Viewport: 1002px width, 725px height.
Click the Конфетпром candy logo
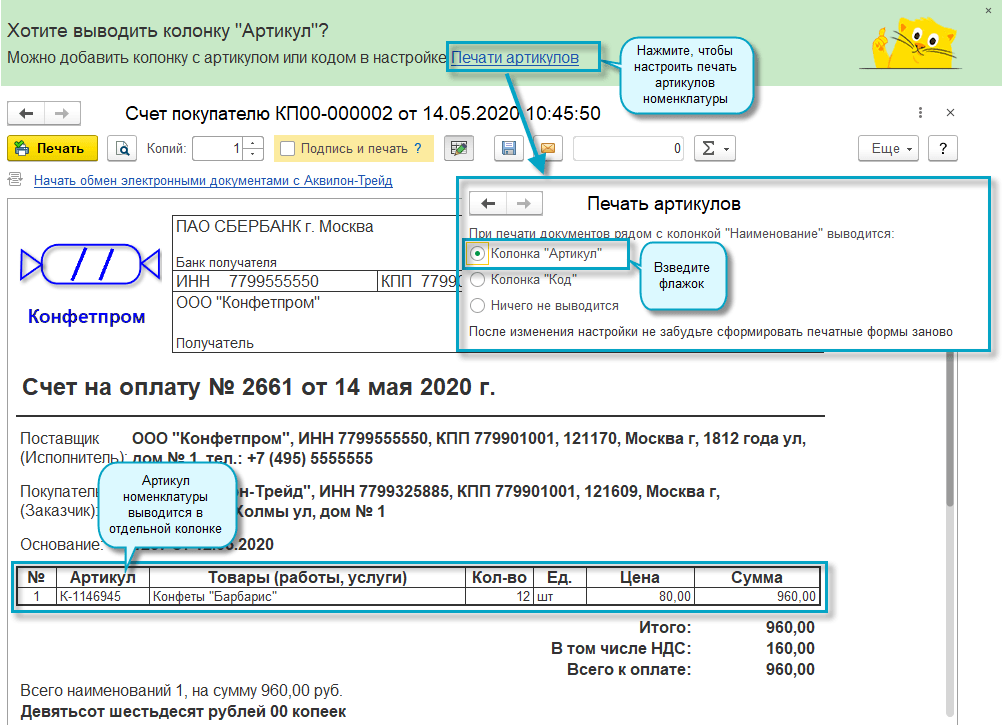coord(90,264)
